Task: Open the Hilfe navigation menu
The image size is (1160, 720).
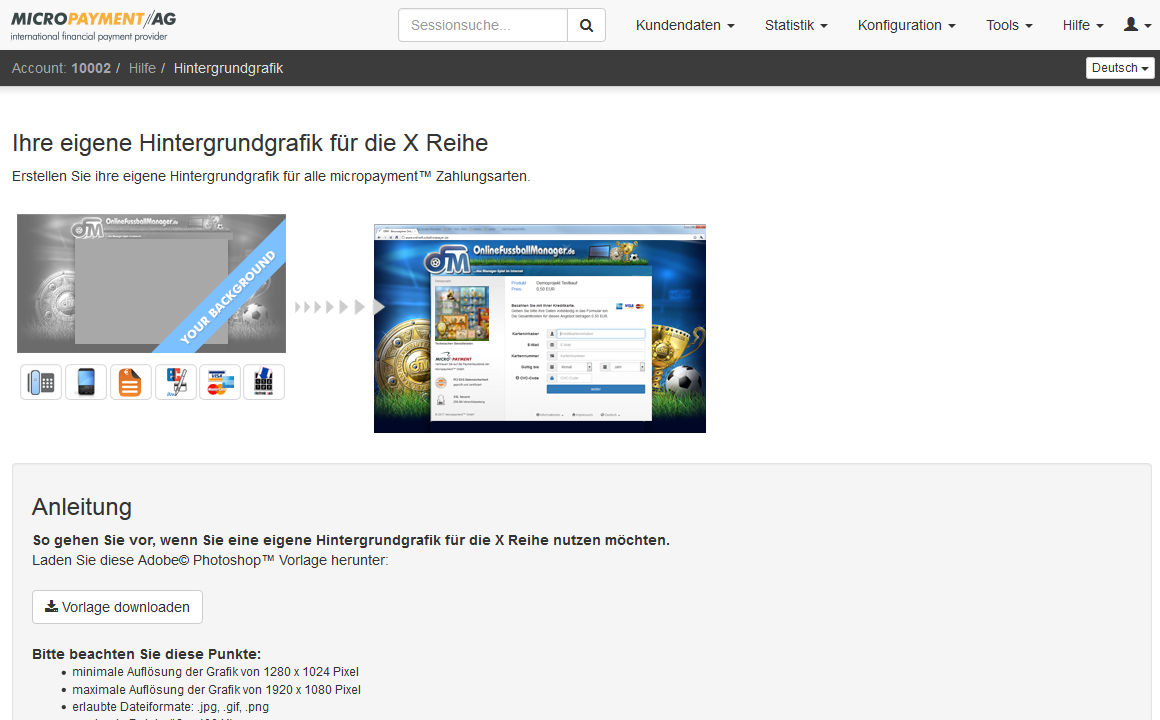Action: click(1083, 25)
